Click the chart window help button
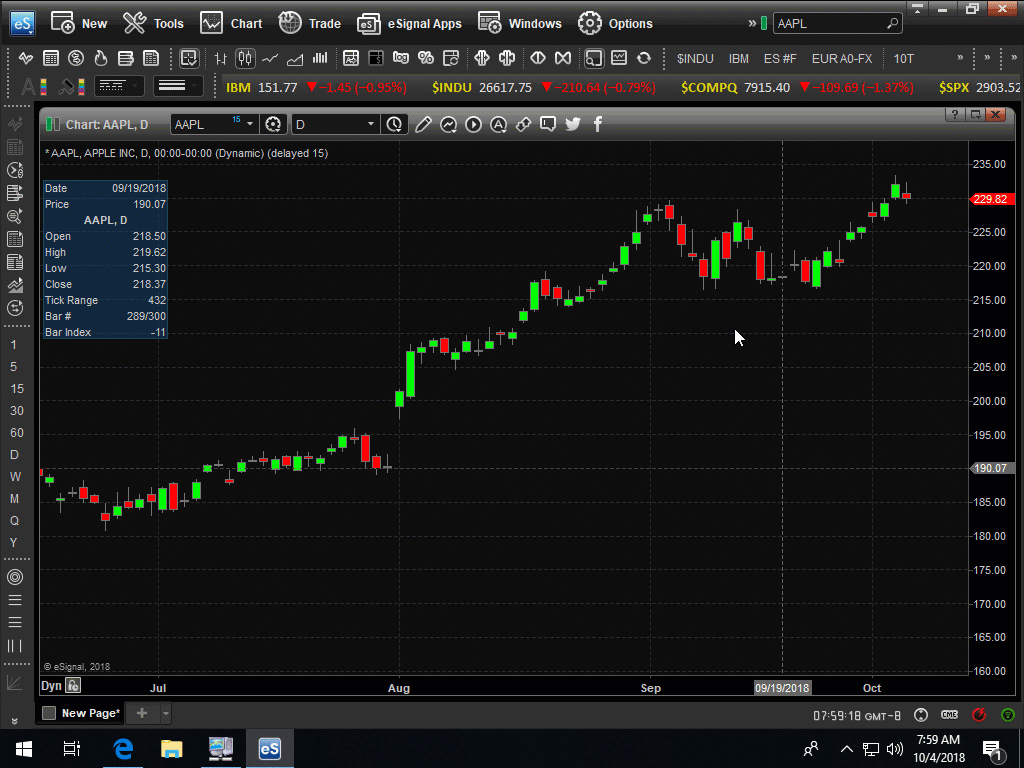1024x768 pixels. (x=955, y=115)
